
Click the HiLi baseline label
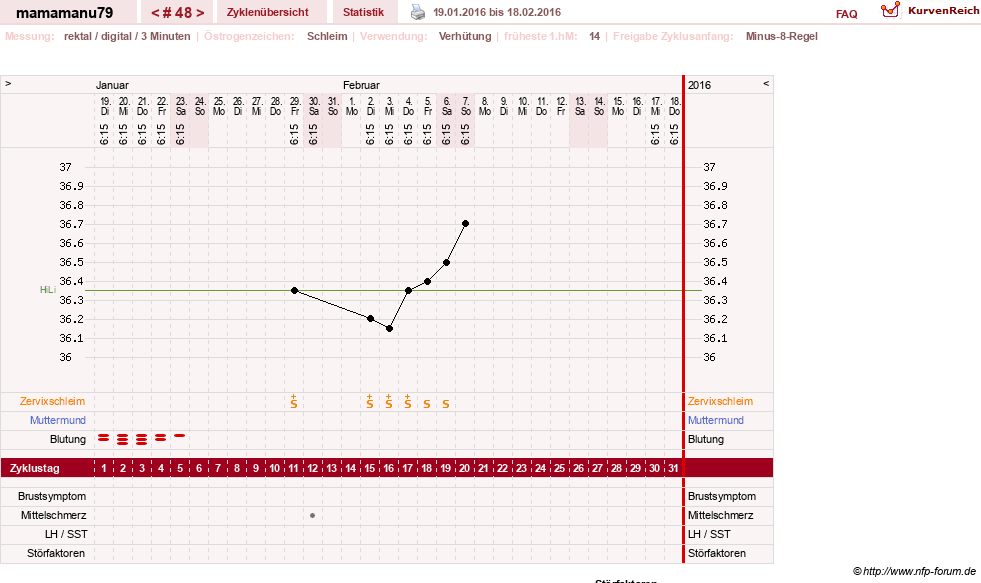[48, 290]
